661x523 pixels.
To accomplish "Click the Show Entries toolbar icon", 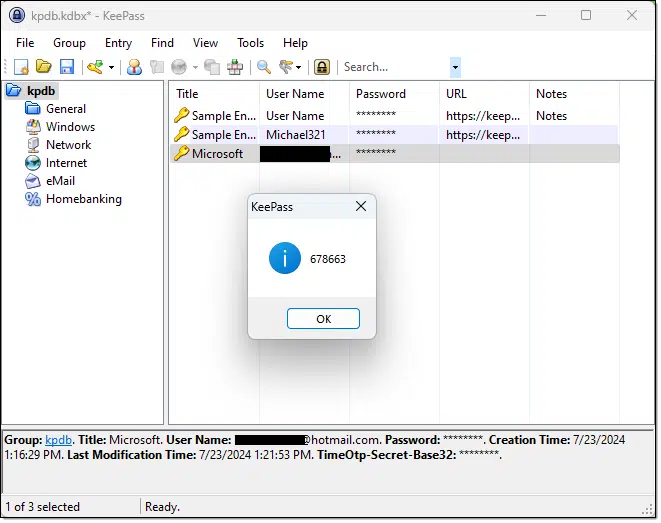I will click(x=286, y=67).
